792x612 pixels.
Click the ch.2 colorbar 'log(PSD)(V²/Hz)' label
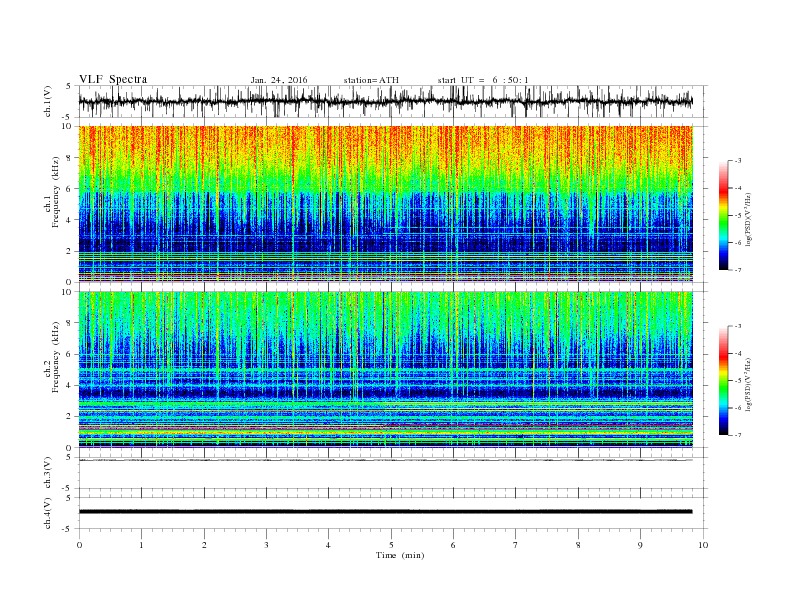coord(749,384)
